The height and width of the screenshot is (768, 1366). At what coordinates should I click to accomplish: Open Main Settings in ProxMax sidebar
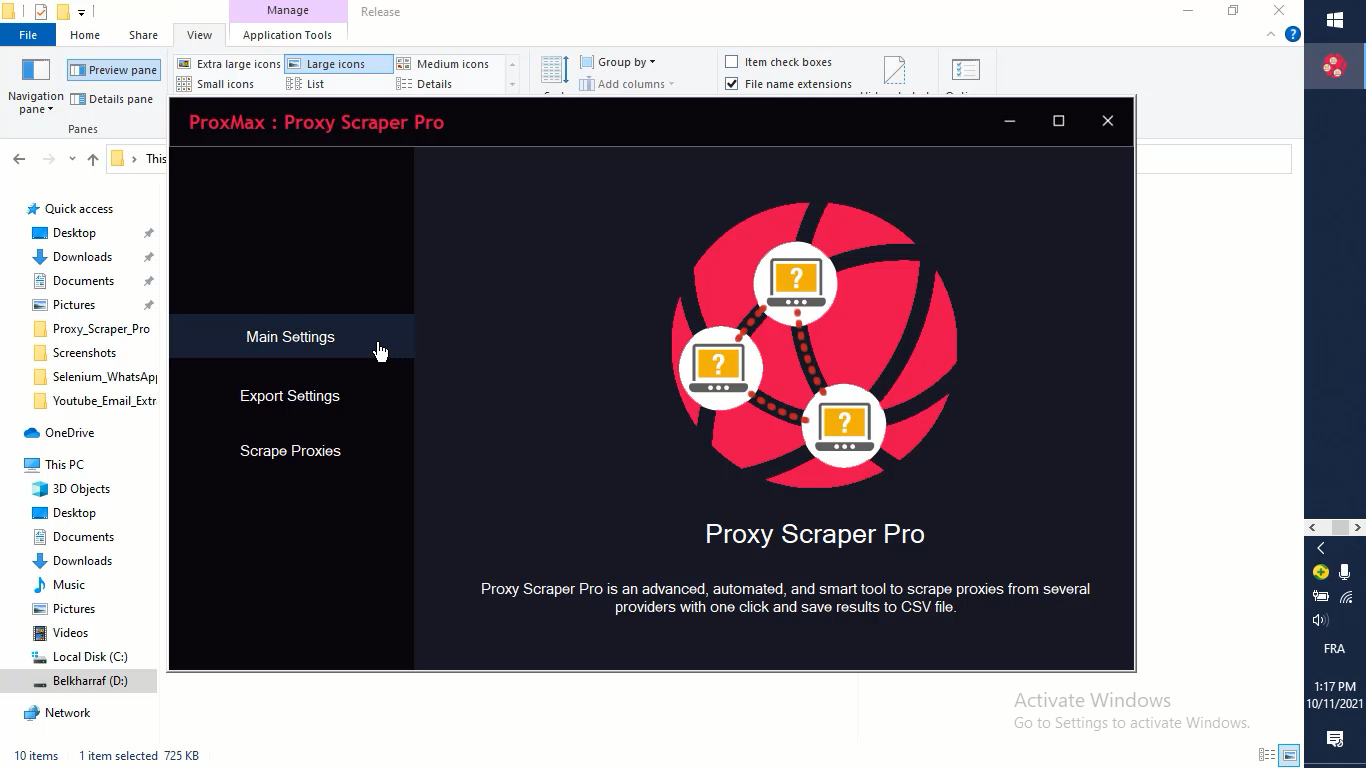(x=290, y=337)
